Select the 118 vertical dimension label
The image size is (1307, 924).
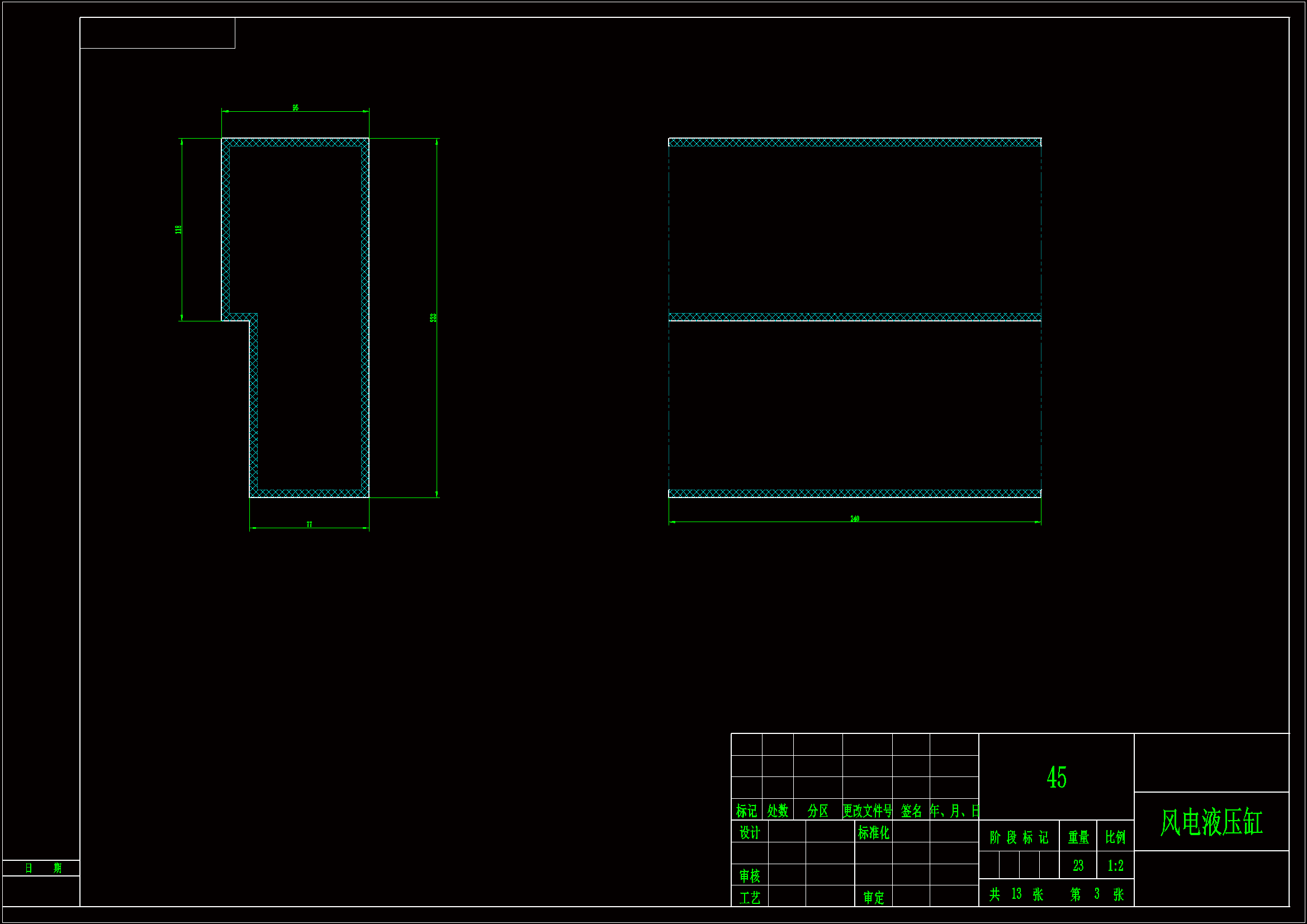(178, 229)
